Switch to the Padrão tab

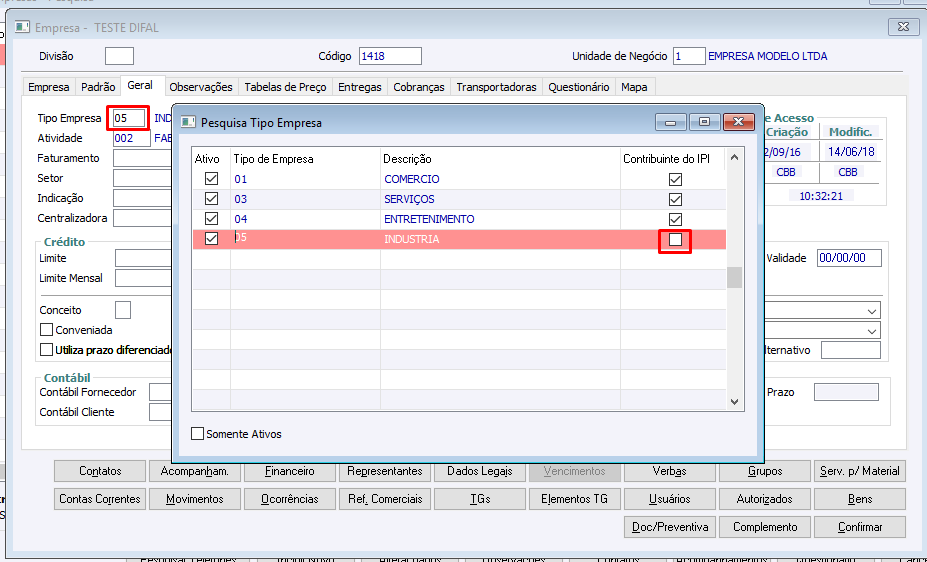[98, 87]
